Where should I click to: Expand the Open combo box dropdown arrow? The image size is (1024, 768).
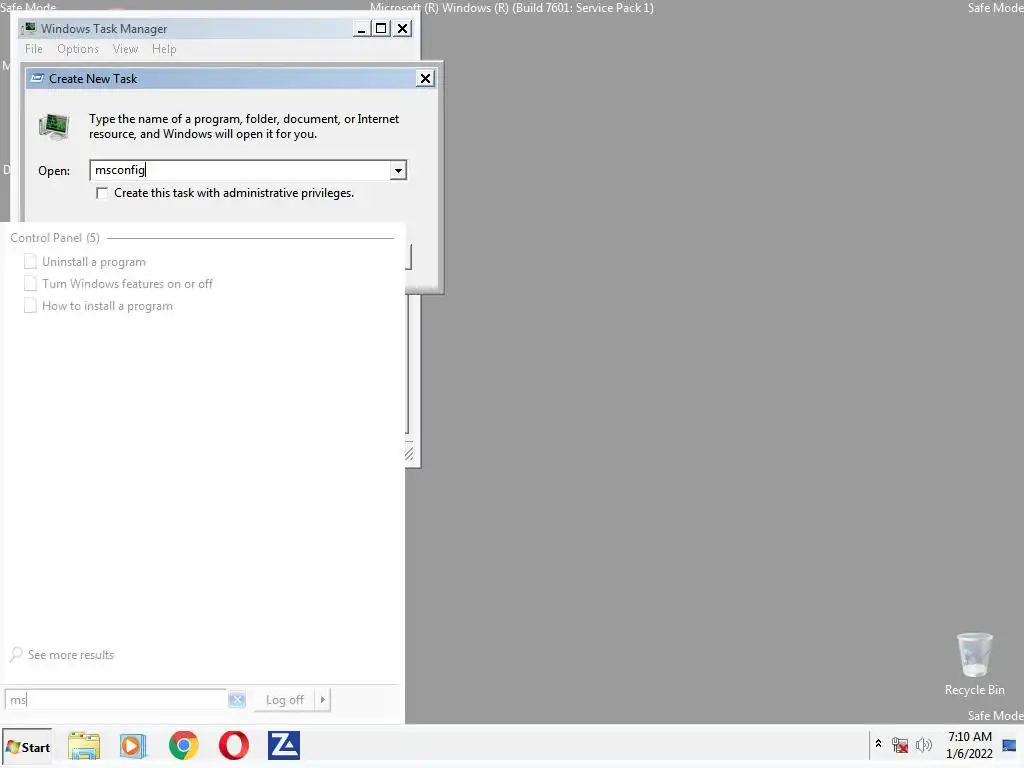tap(398, 170)
